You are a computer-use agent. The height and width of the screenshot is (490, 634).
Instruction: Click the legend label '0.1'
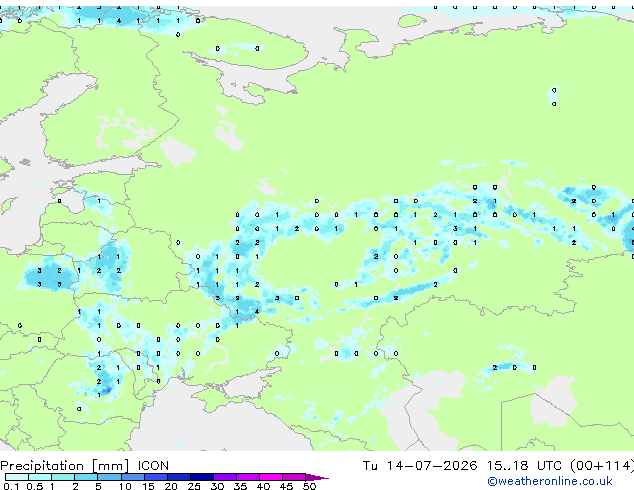pyautogui.click(x=11, y=486)
